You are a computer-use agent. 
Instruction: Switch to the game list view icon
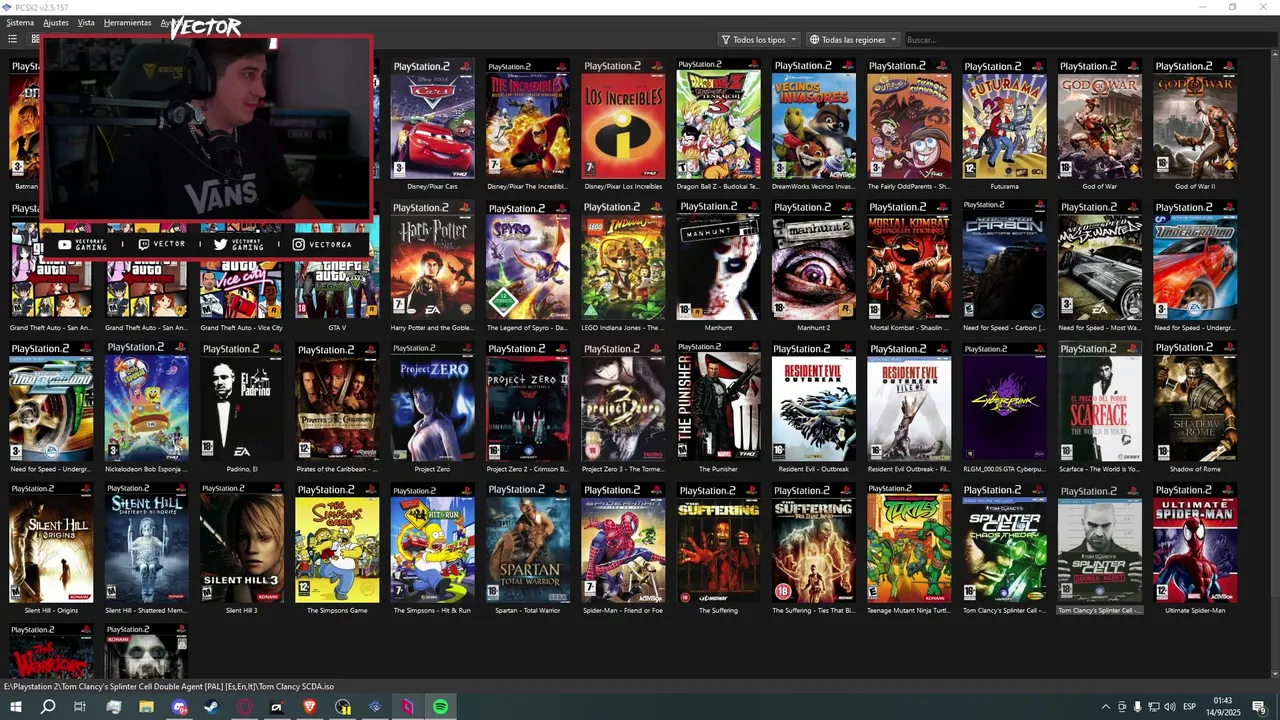pyautogui.click(x=12, y=39)
